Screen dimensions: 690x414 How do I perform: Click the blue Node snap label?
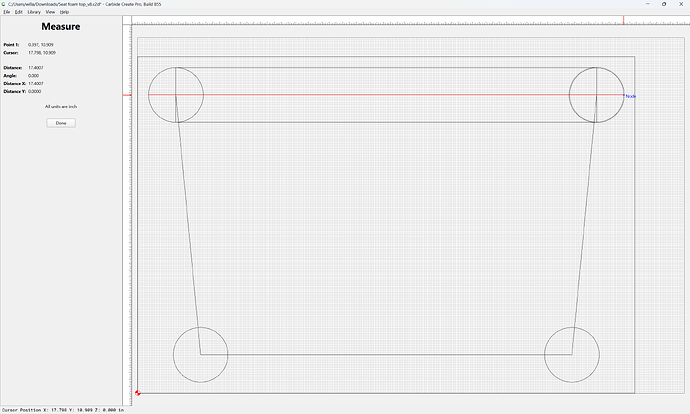(x=631, y=96)
